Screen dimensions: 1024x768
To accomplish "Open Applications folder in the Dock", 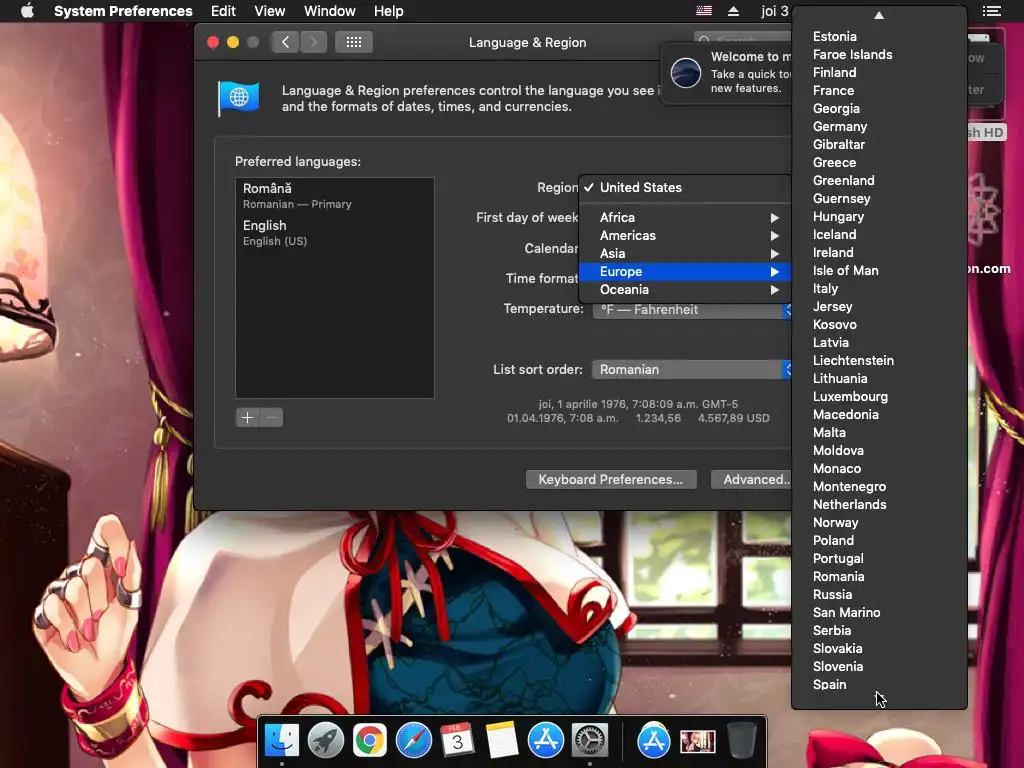I will pos(654,741).
